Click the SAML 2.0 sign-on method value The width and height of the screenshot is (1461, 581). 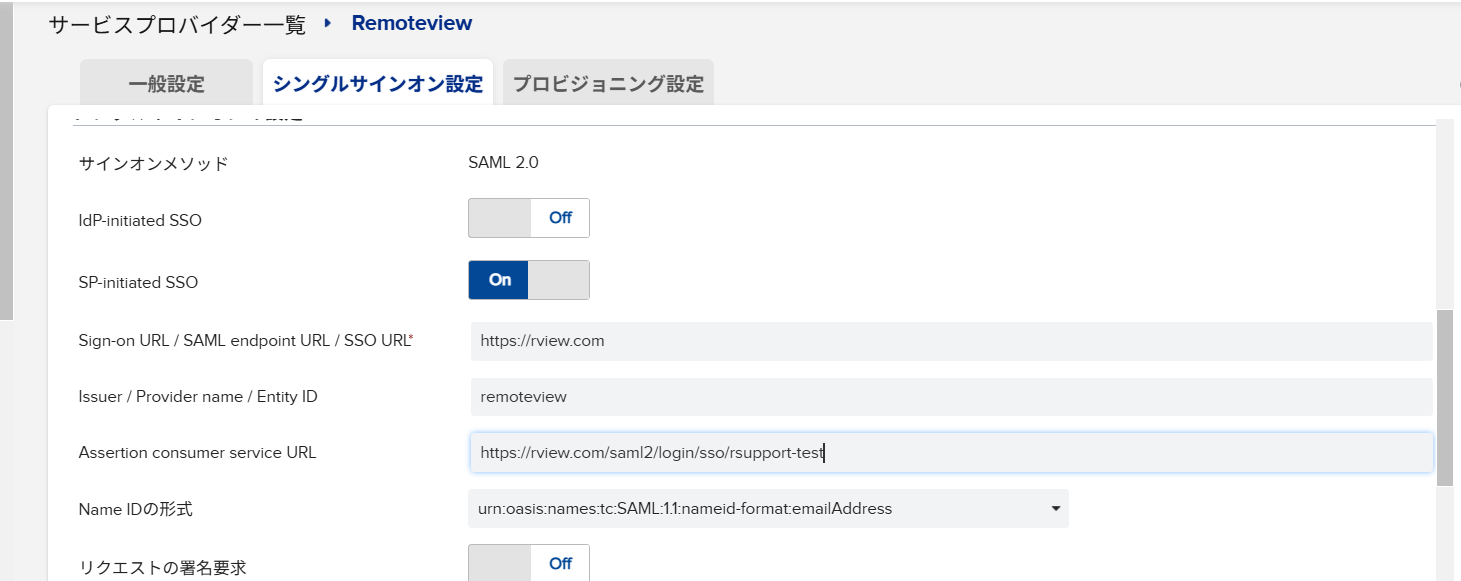[503, 162]
